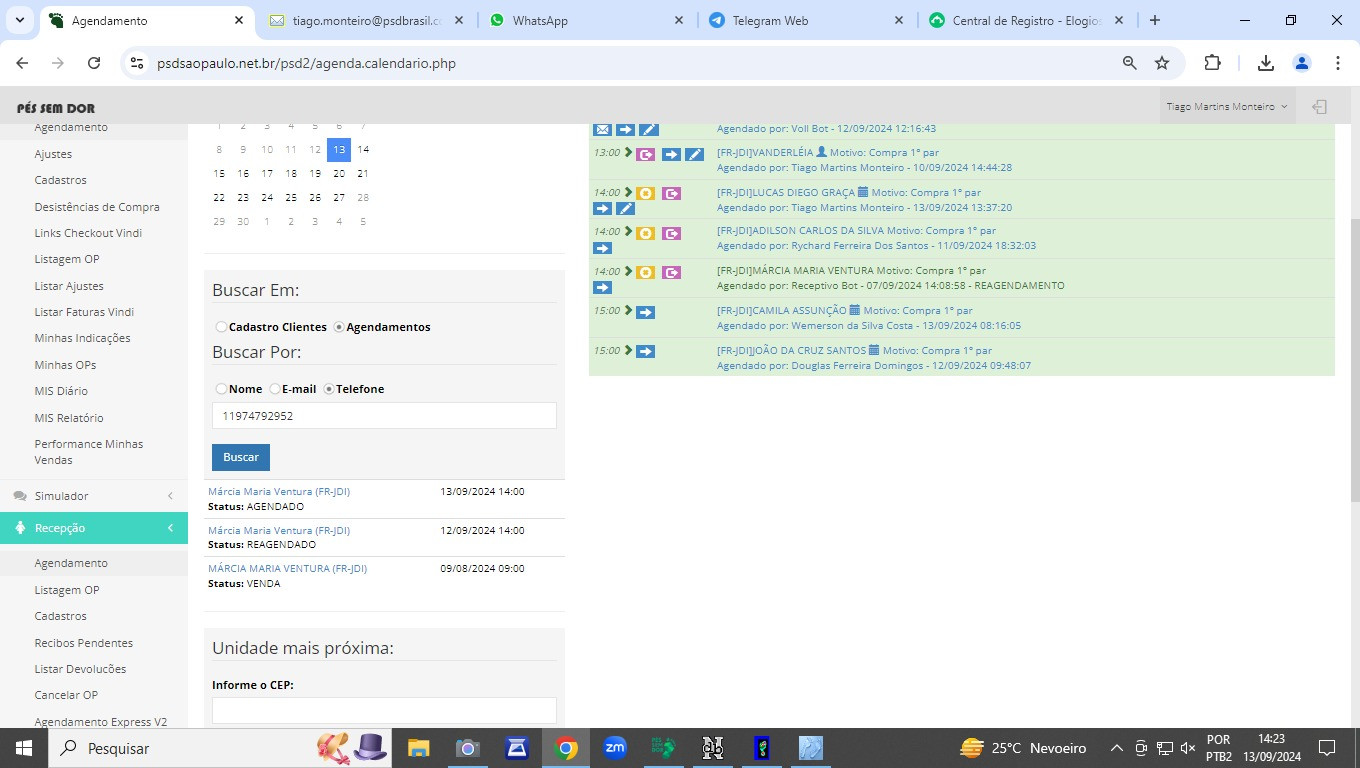Show hidden system tray icons
The height and width of the screenshot is (768, 1360).
[x=1117, y=748]
